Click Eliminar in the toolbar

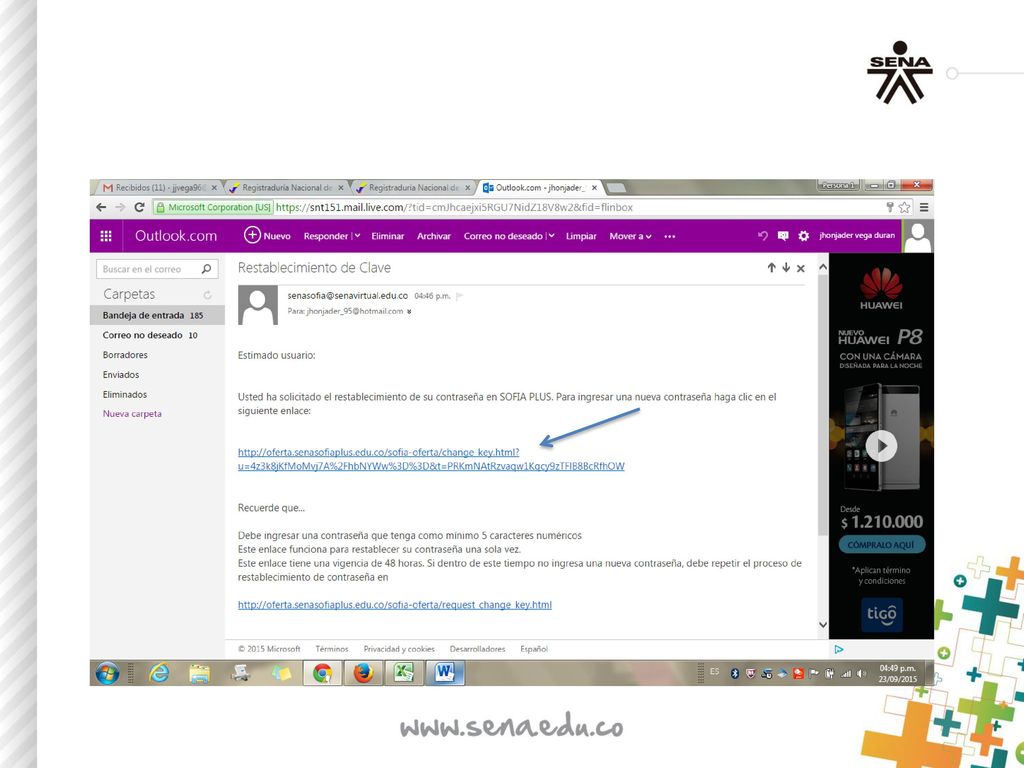point(388,236)
